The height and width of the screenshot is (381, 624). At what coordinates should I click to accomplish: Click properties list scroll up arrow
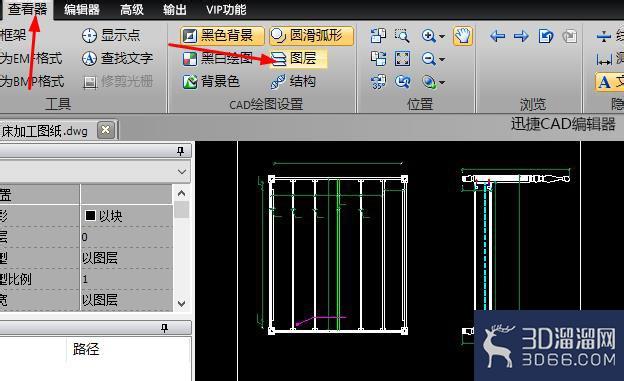click(181, 193)
